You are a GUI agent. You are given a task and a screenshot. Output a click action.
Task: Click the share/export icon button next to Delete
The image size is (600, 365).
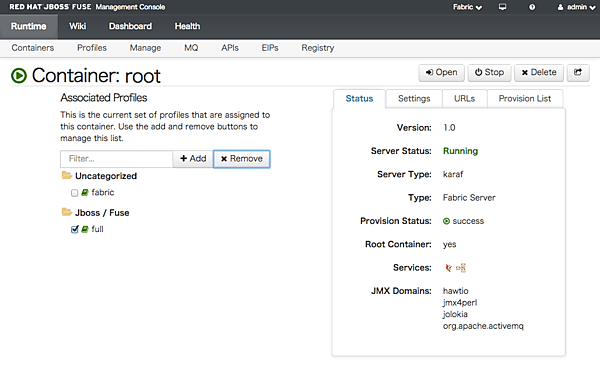click(578, 72)
